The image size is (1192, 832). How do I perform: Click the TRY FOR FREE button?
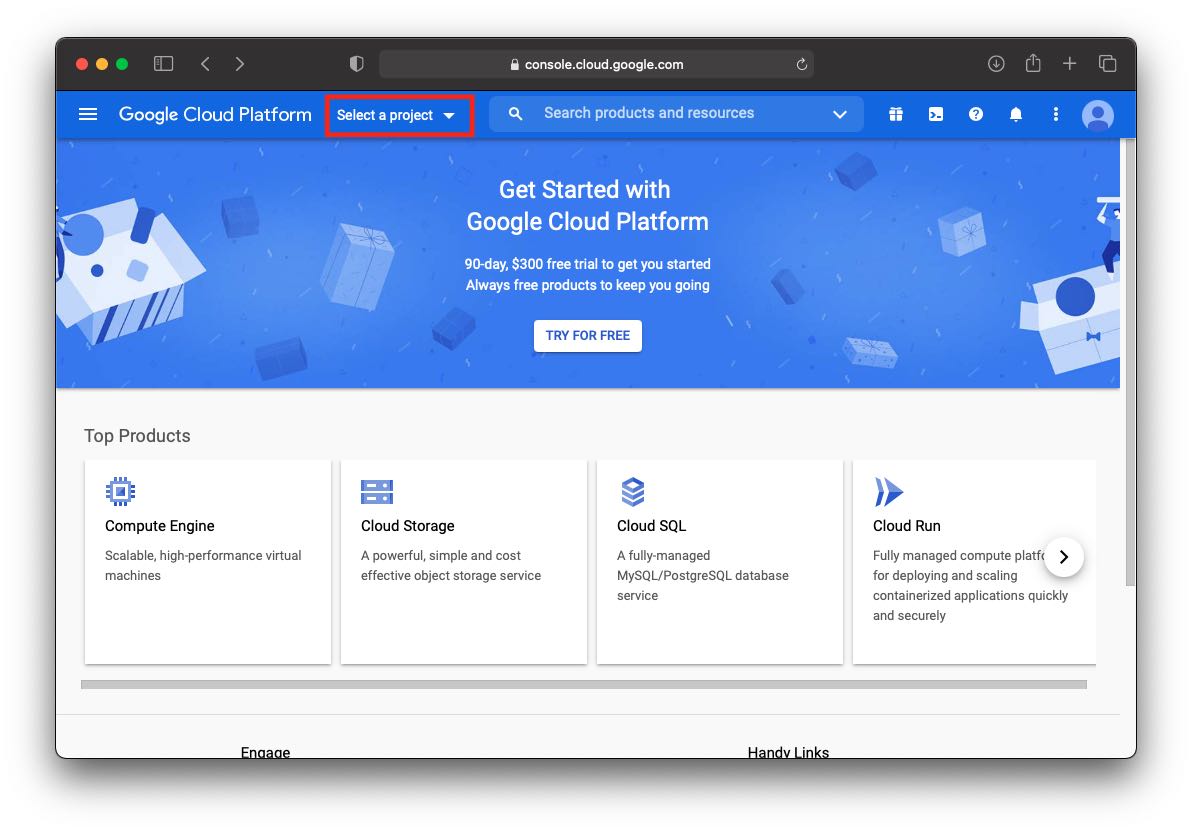[588, 335]
